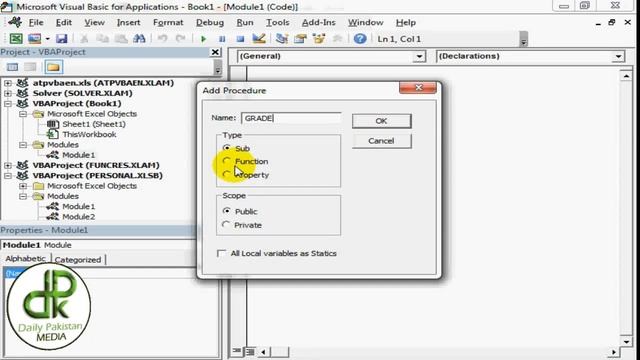
Task: Select the Function type radio button
Action: [227, 161]
